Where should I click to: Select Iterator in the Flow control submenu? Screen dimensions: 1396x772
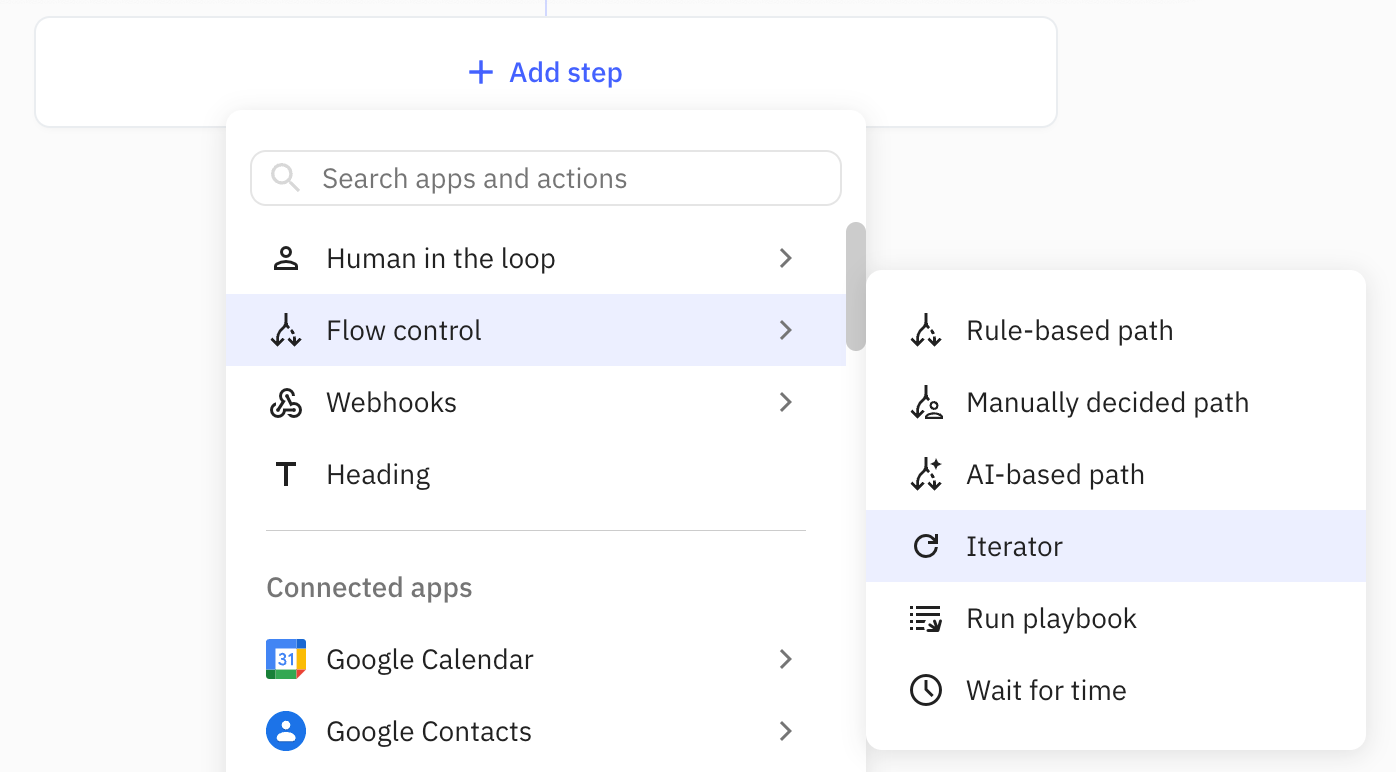(1116, 546)
